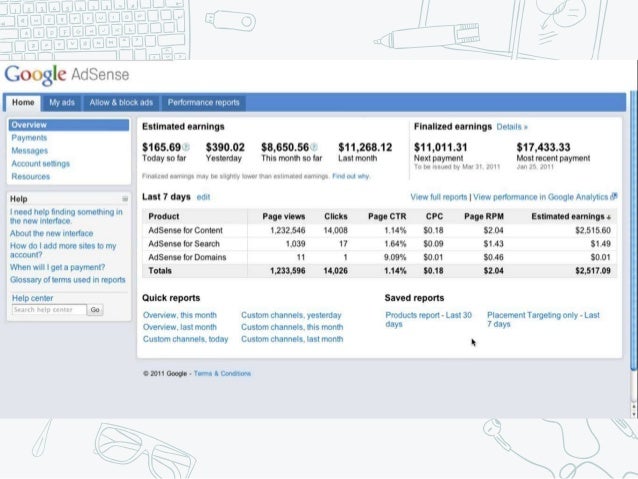Open the My ads tab
638x479 pixels.
[62, 103]
